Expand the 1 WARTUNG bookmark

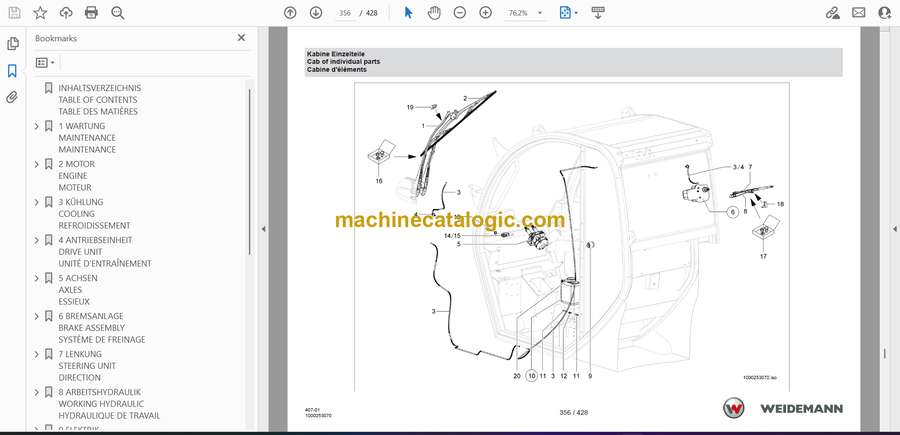[x=37, y=126]
